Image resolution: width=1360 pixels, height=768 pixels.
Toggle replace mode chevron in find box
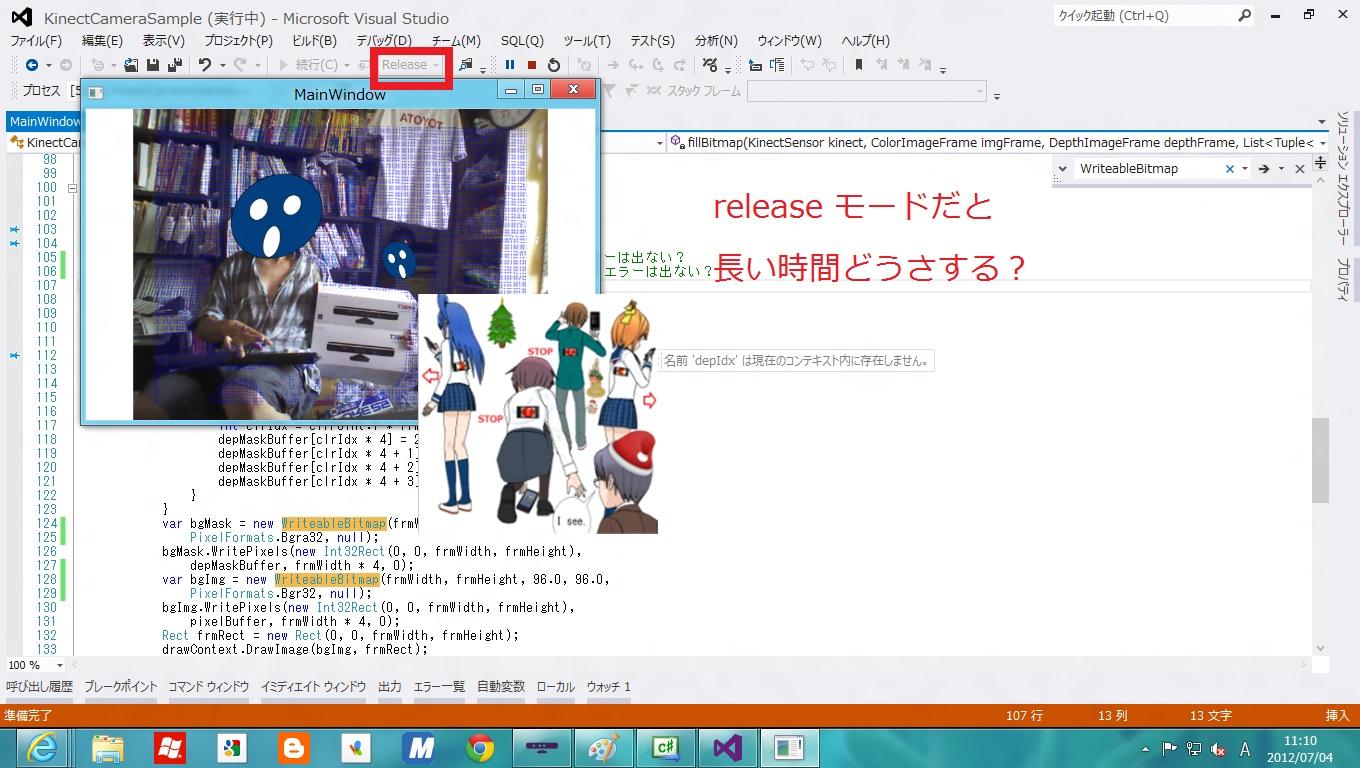click(1064, 169)
